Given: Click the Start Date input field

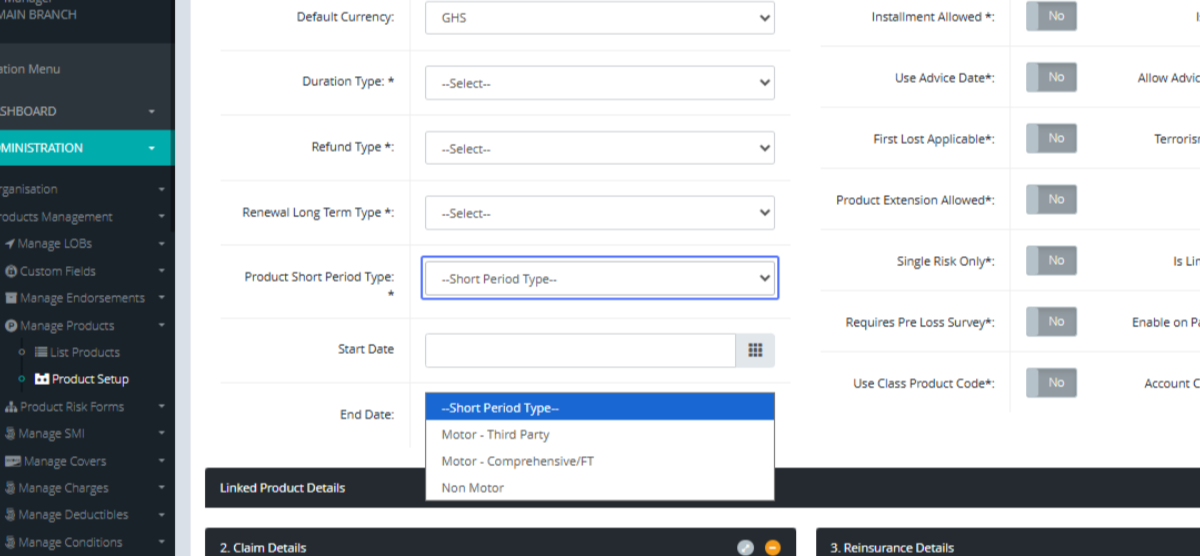Looking at the screenshot, I should click(x=581, y=350).
